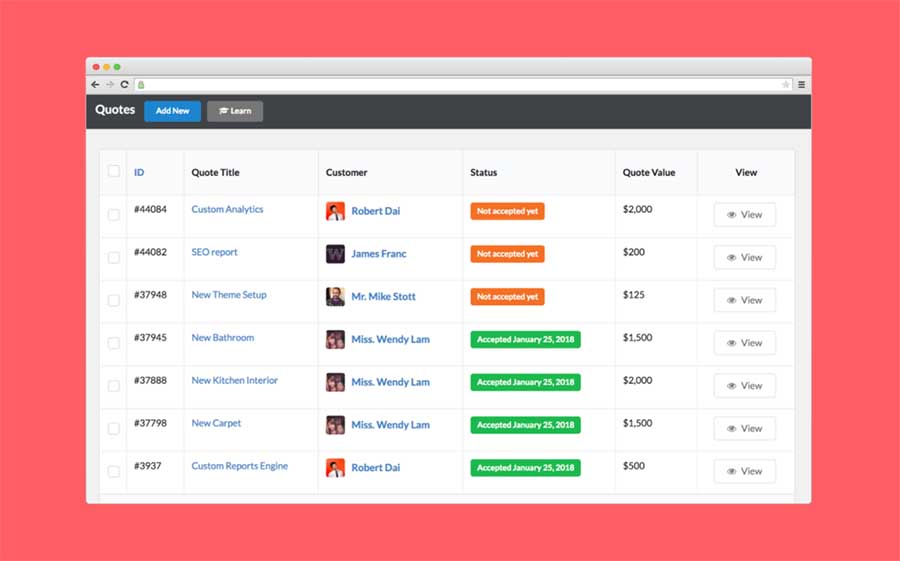The height and width of the screenshot is (561, 900).
Task: Click Robert Dai's avatar in row #3937
Action: pos(335,468)
